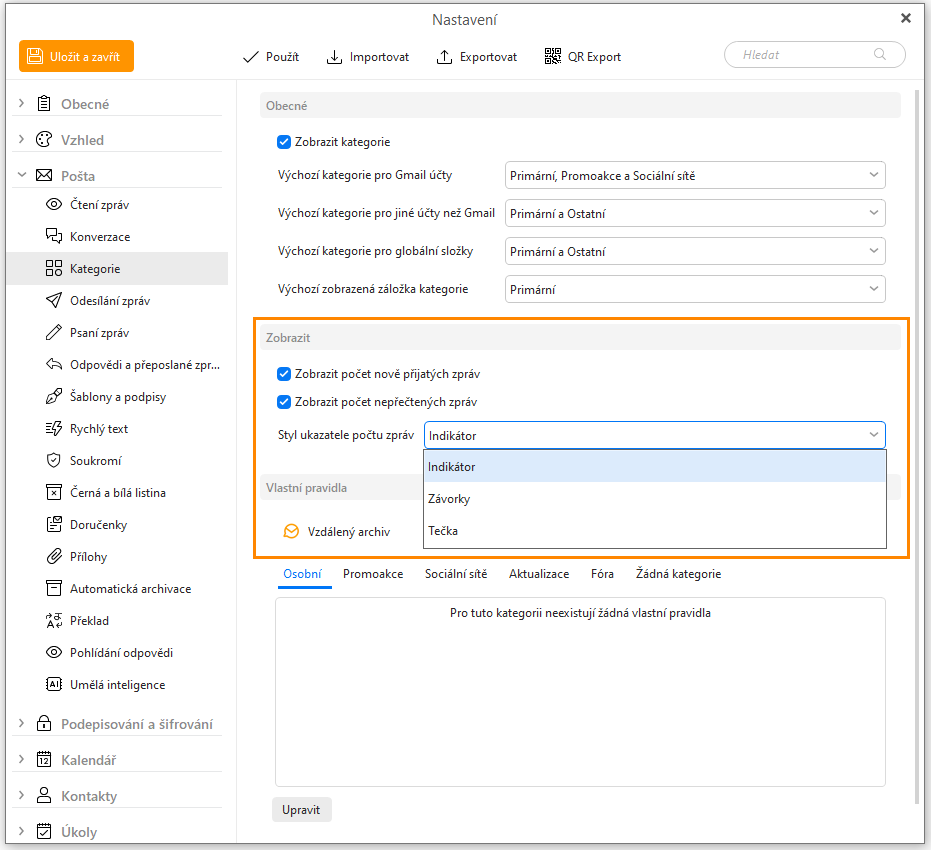Image resolution: width=931 pixels, height=850 pixels.
Task: Uncheck Zobrazit kategorie checkbox
Action: (x=284, y=142)
